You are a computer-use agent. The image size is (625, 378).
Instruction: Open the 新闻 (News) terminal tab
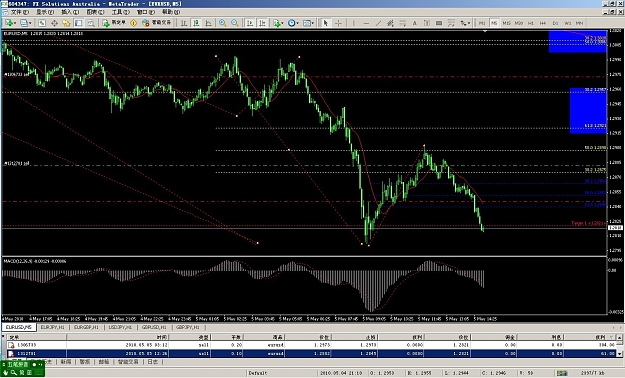66,362
